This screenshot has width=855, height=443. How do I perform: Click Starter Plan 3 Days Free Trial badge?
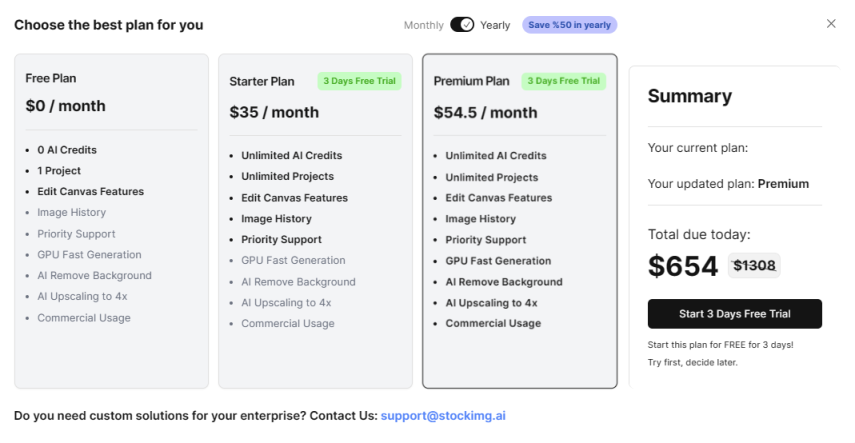point(359,81)
